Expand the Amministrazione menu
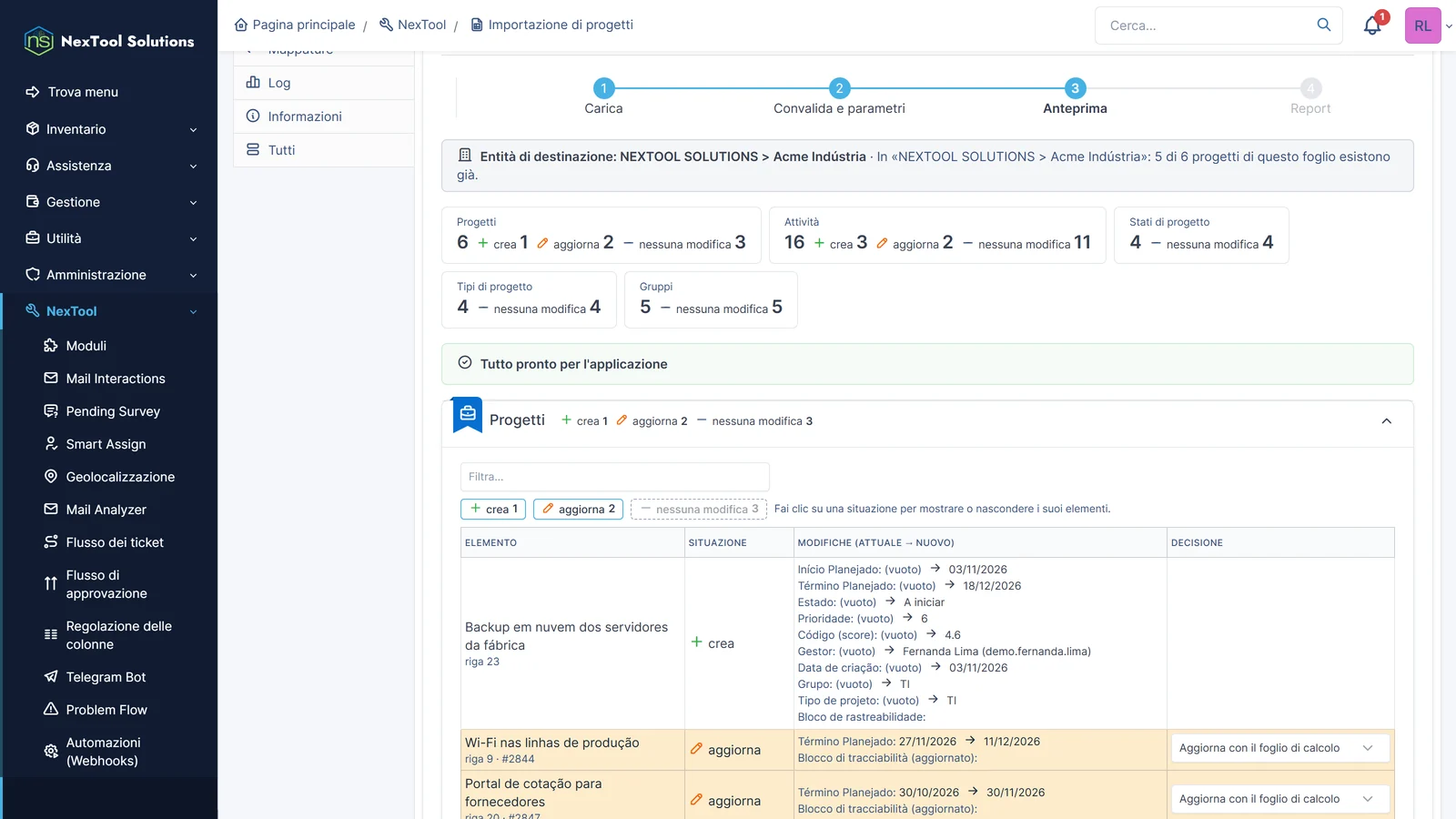 [109, 275]
